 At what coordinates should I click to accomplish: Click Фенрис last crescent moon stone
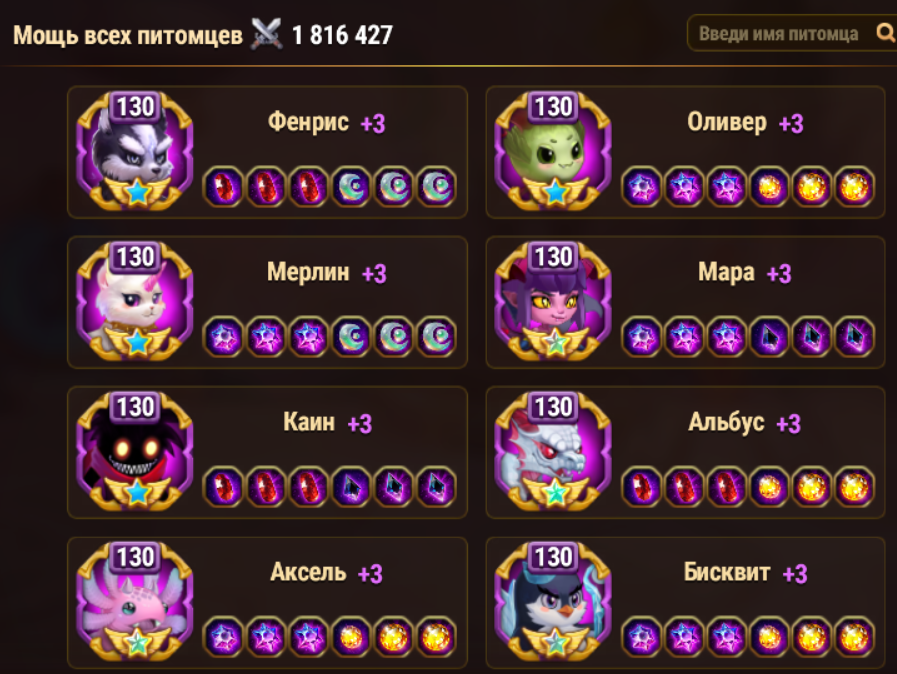tap(436, 187)
